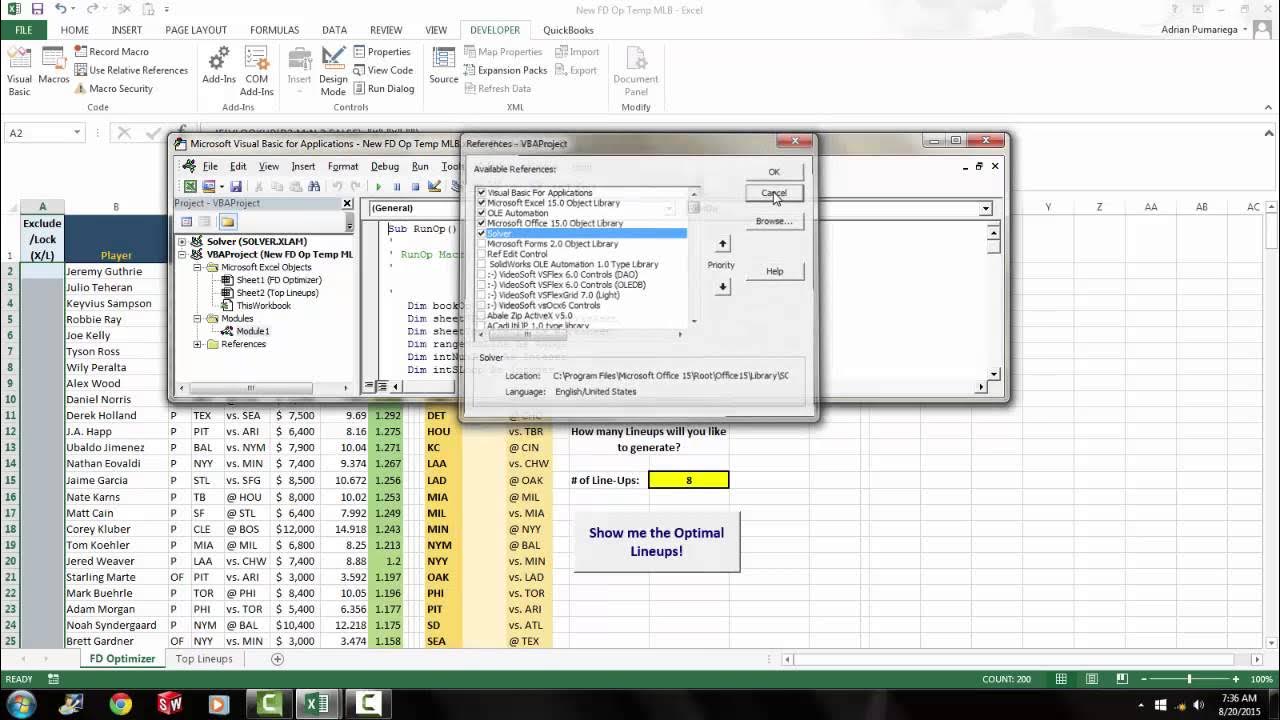1280x720 pixels.
Task: Toggle Design Mode in Controls group
Action: (333, 71)
